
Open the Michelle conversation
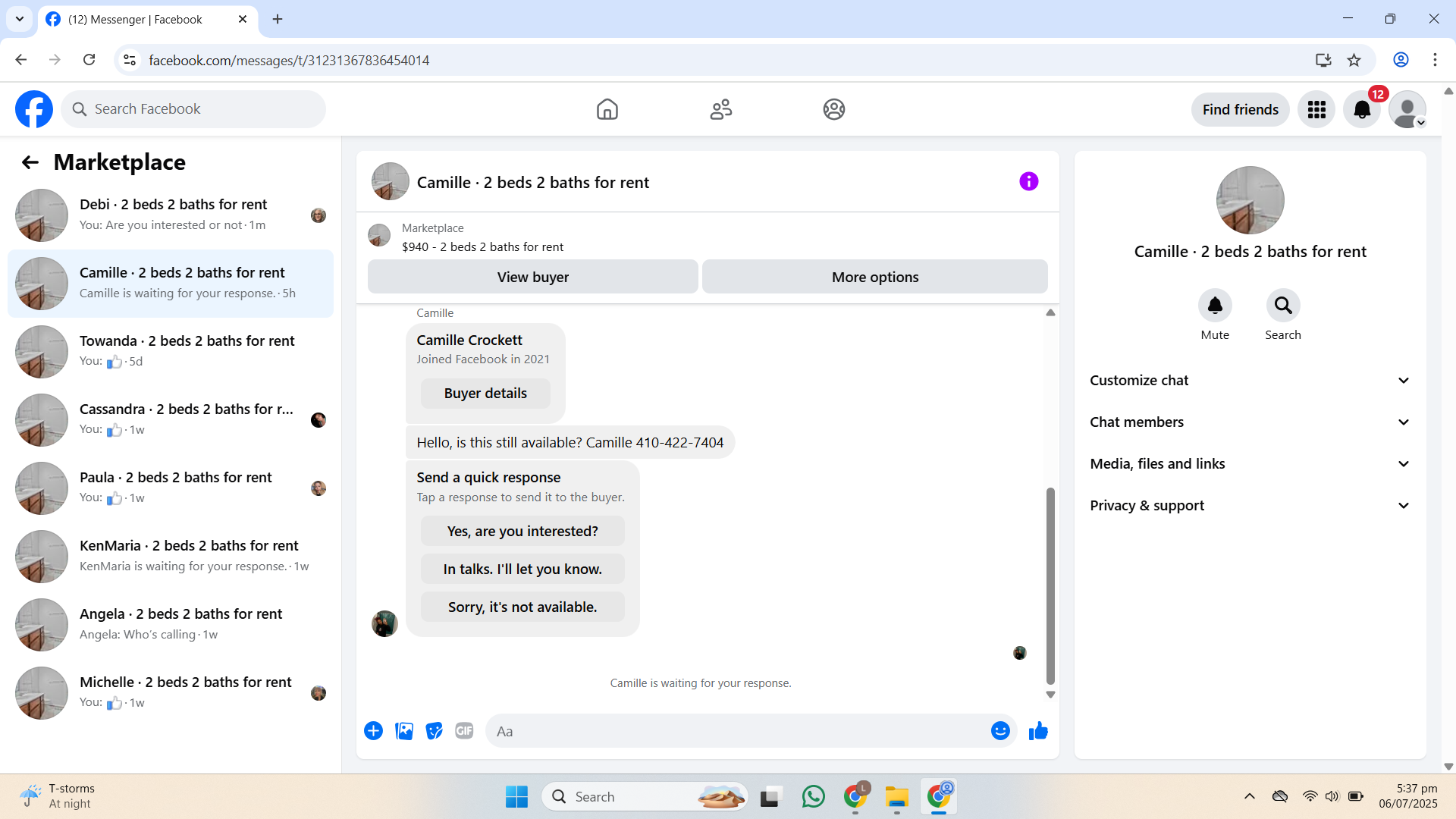click(171, 693)
